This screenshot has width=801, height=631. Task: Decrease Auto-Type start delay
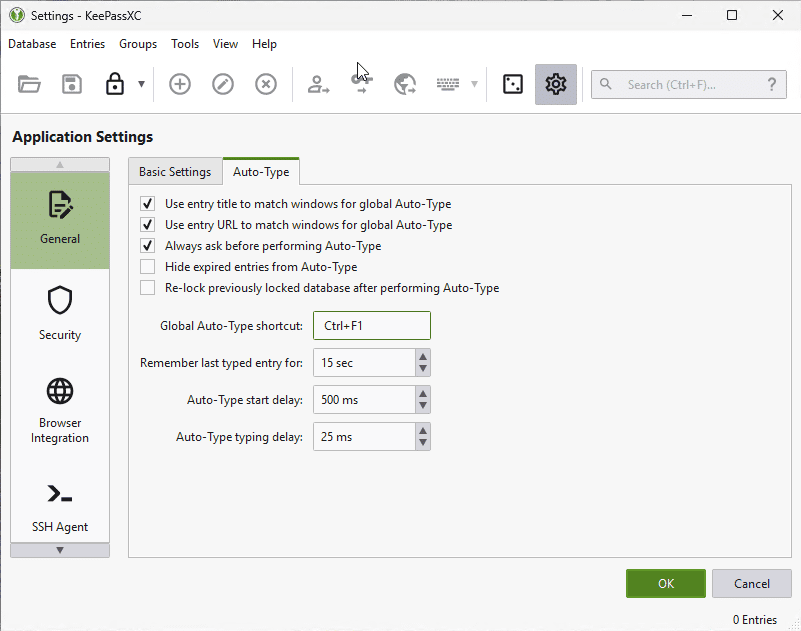[423, 406]
